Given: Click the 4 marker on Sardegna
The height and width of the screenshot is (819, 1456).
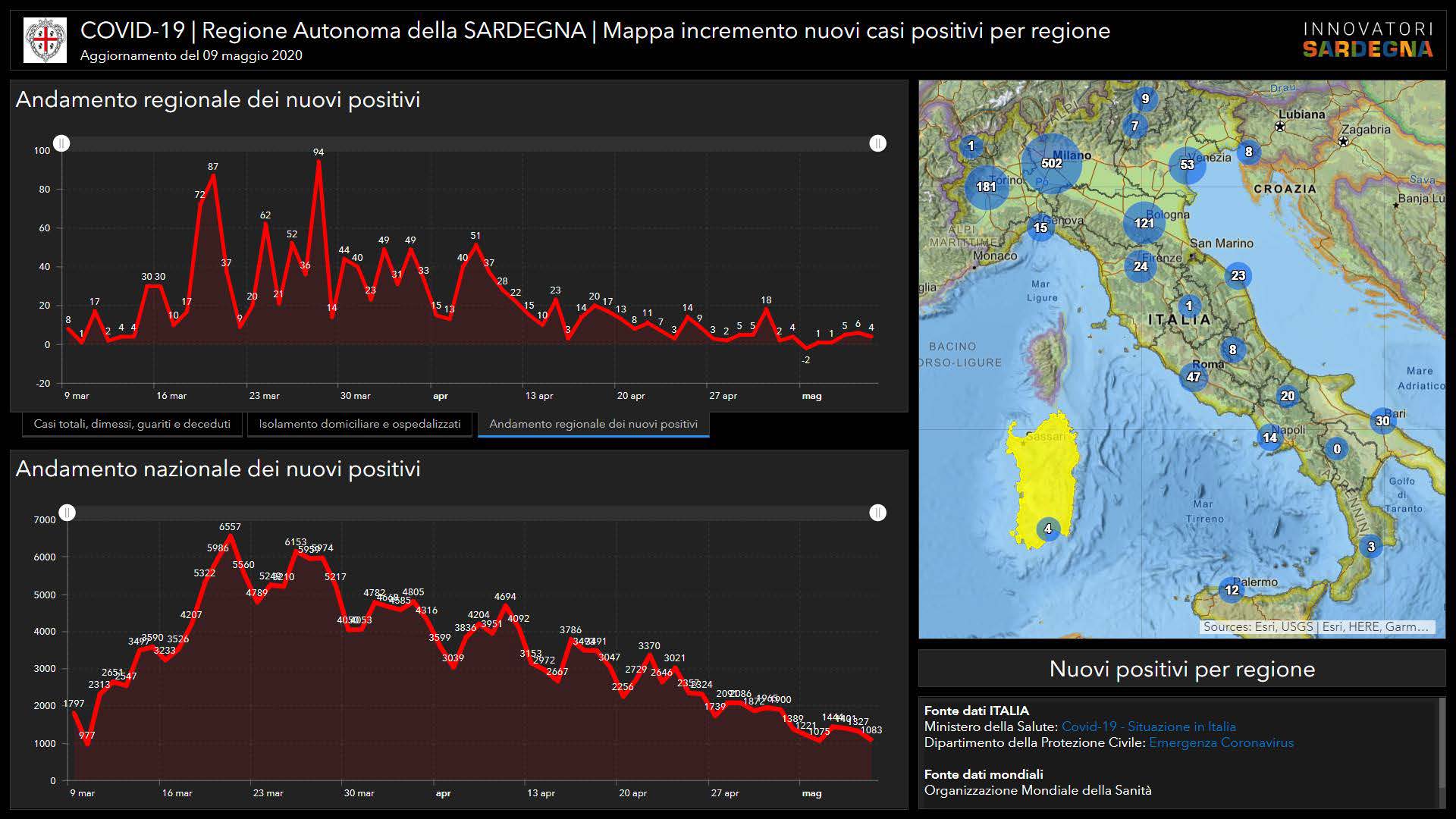Looking at the screenshot, I should click(x=1048, y=529).
